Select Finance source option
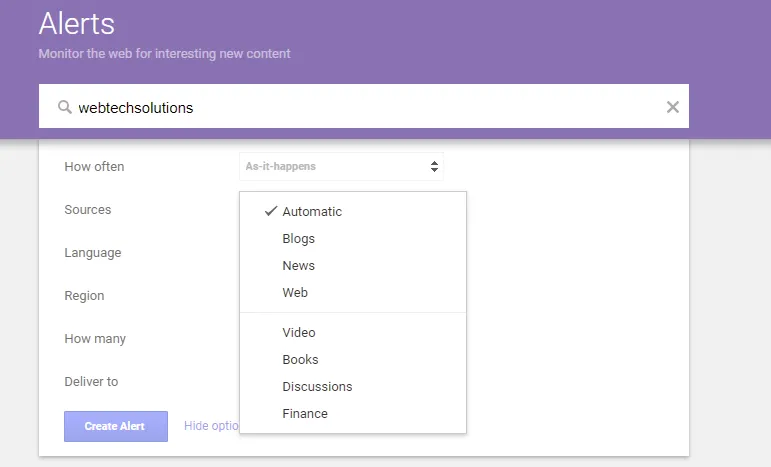 coord(353,413)
